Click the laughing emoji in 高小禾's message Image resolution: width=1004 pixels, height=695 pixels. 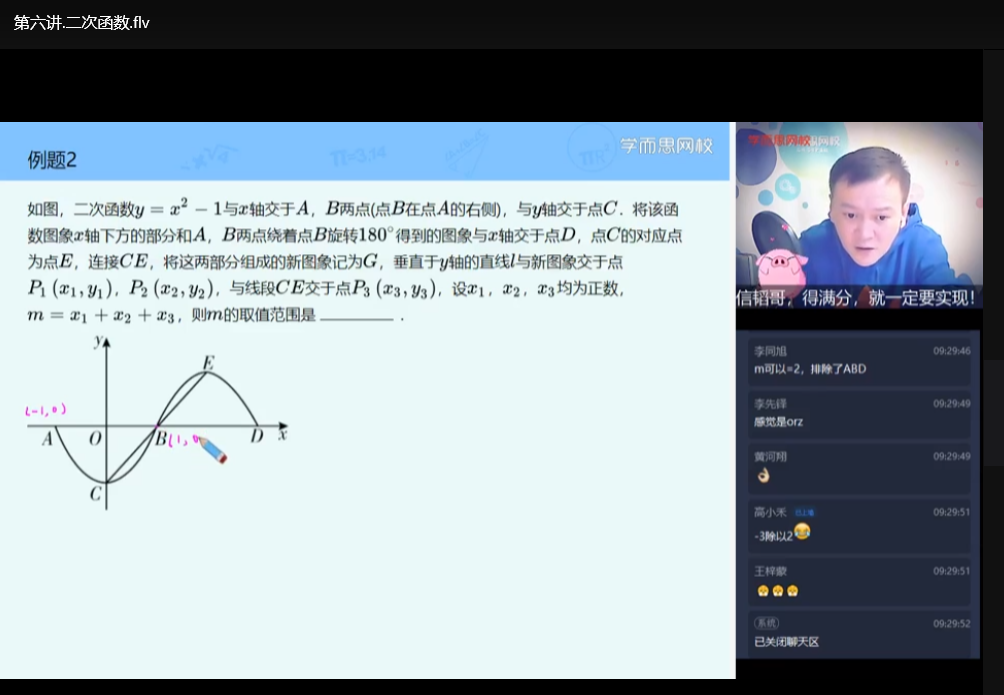pyautogui.click(x=802, y=532)
